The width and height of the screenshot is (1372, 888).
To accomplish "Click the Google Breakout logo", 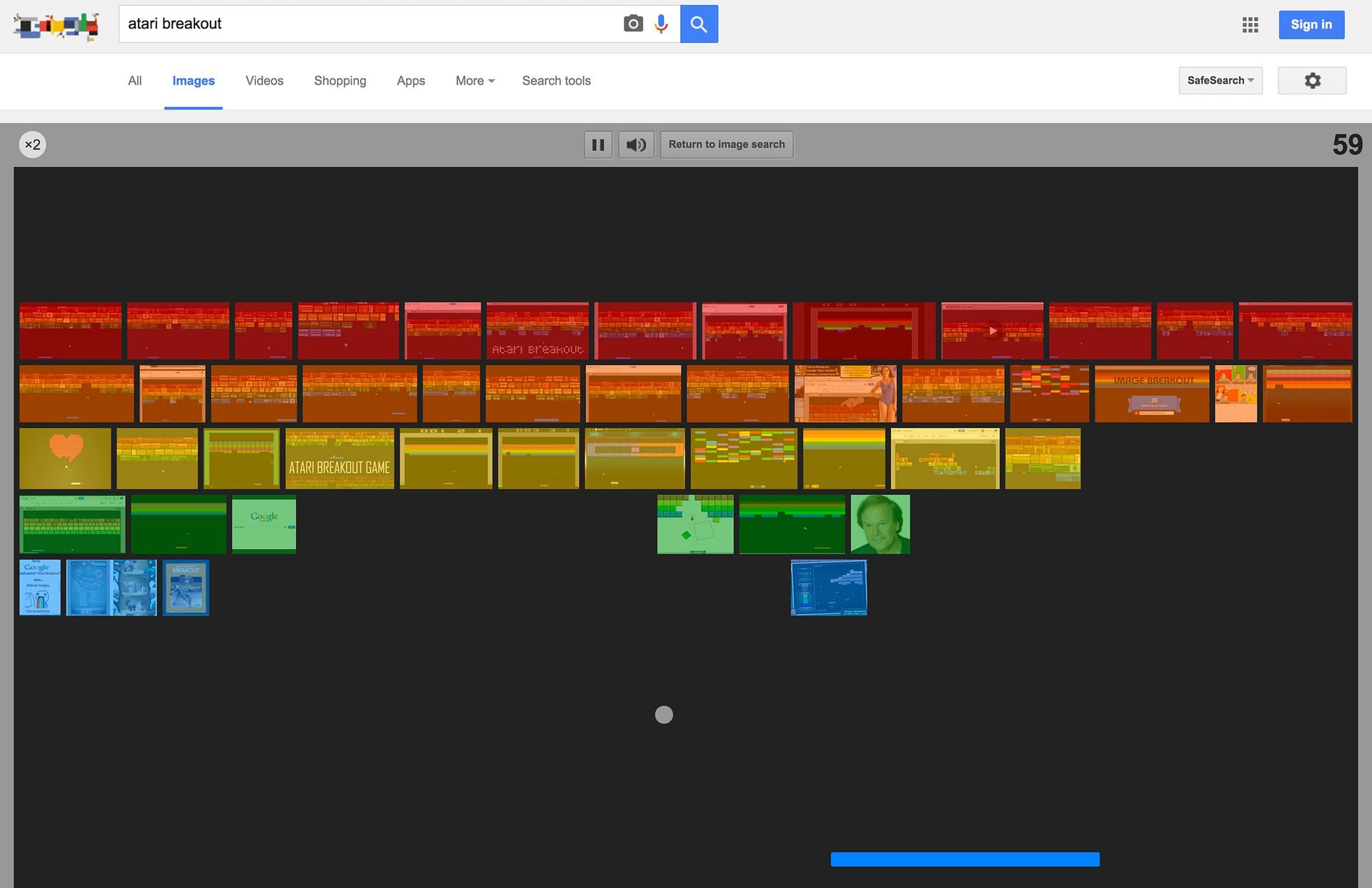I will pos(56,26).
